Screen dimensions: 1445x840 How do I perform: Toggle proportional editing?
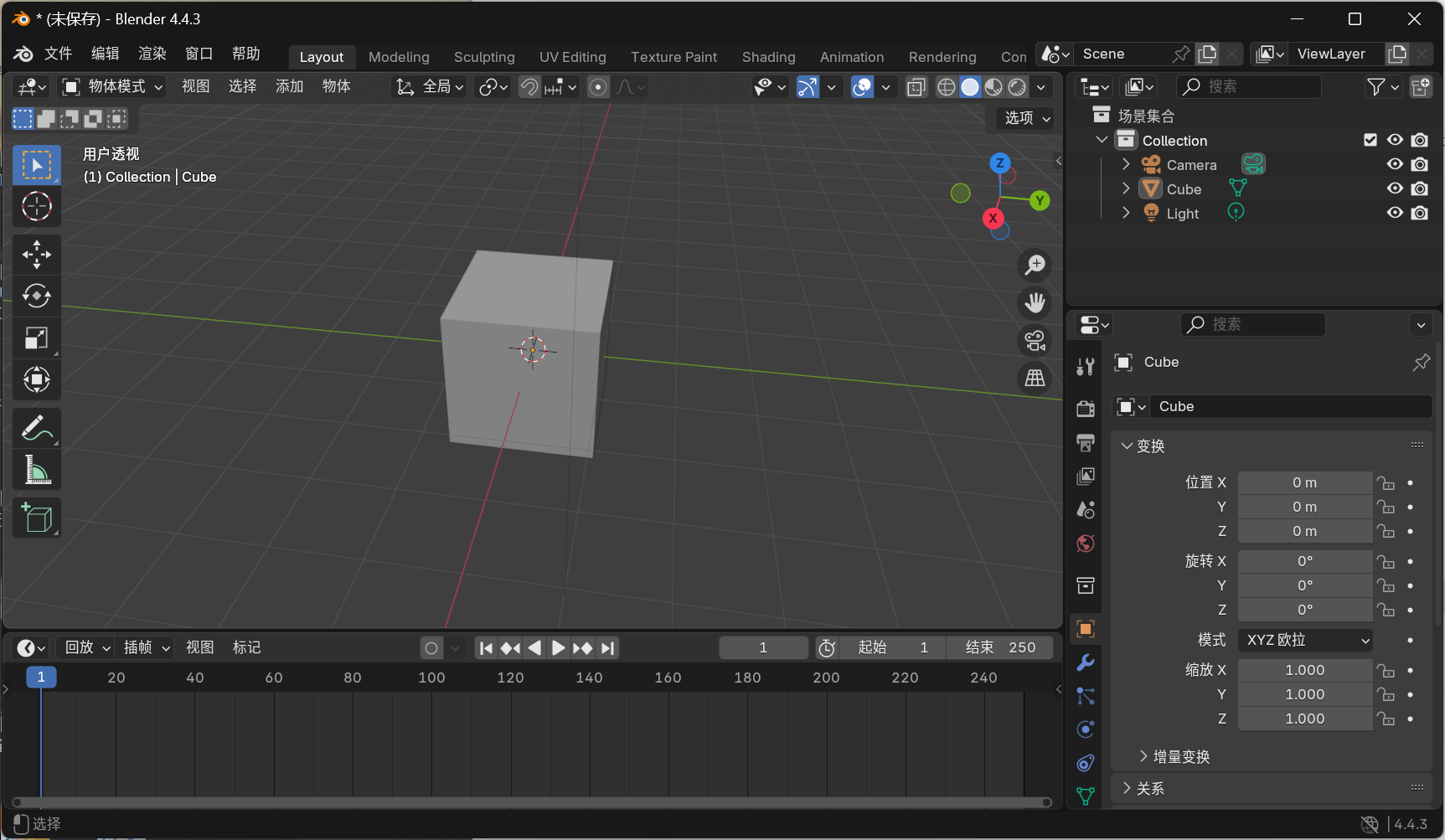(x=598, y=87)
